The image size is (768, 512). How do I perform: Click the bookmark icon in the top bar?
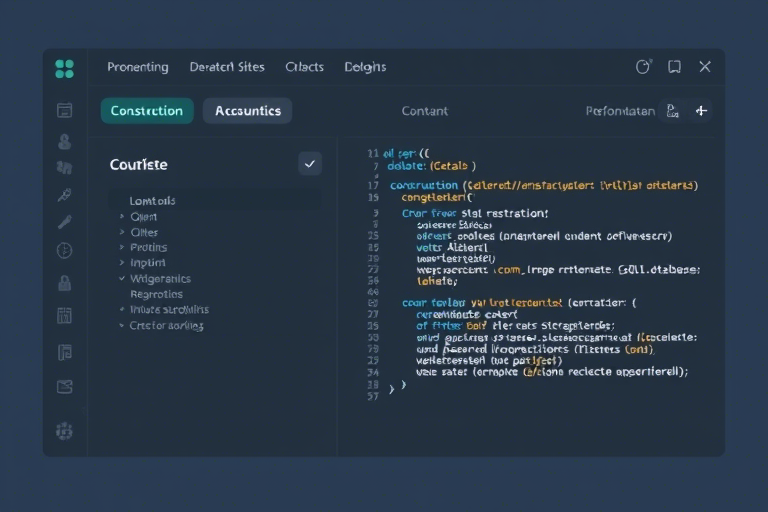point(674,67)
